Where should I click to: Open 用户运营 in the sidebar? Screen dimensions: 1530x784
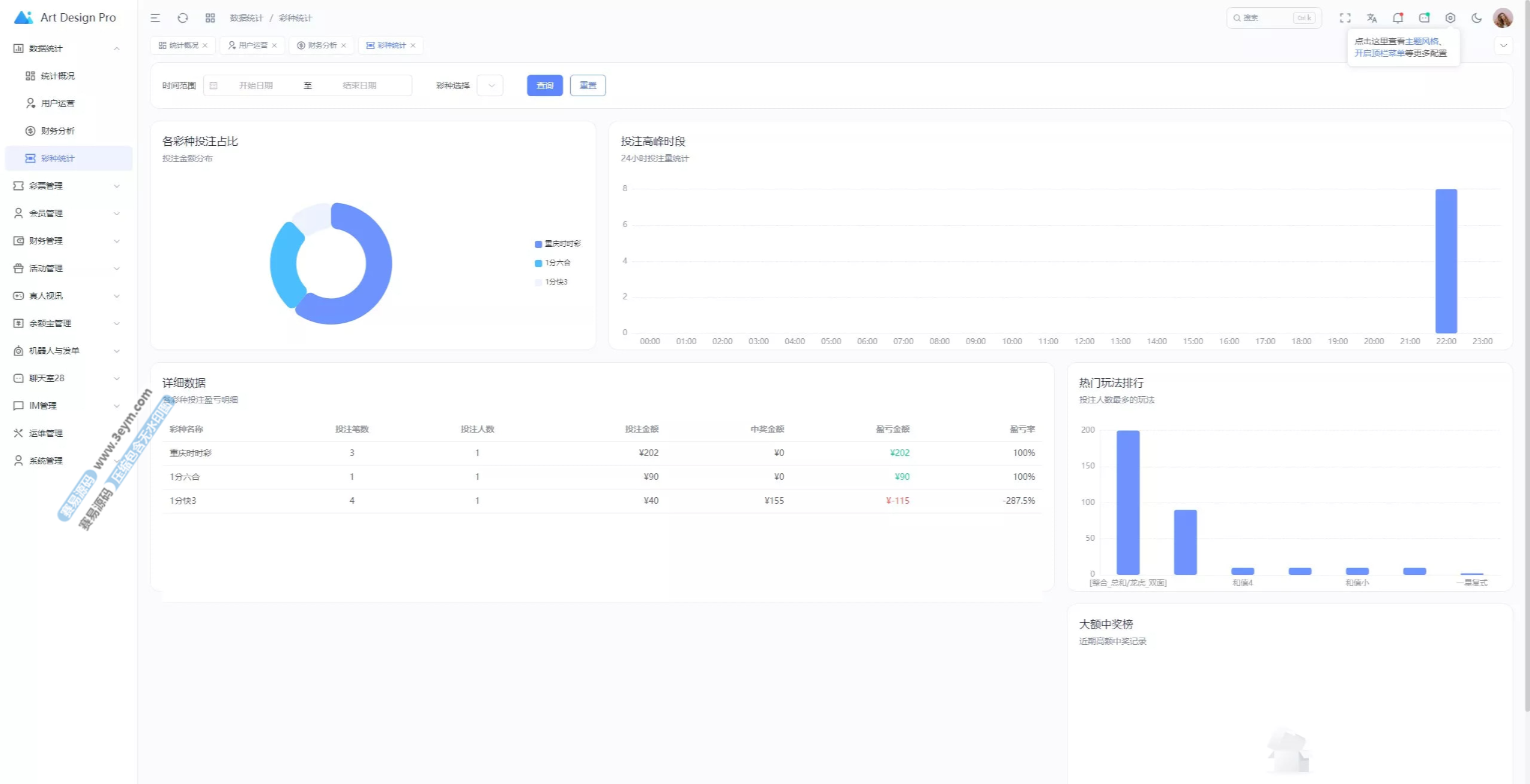tap(57, 103)
